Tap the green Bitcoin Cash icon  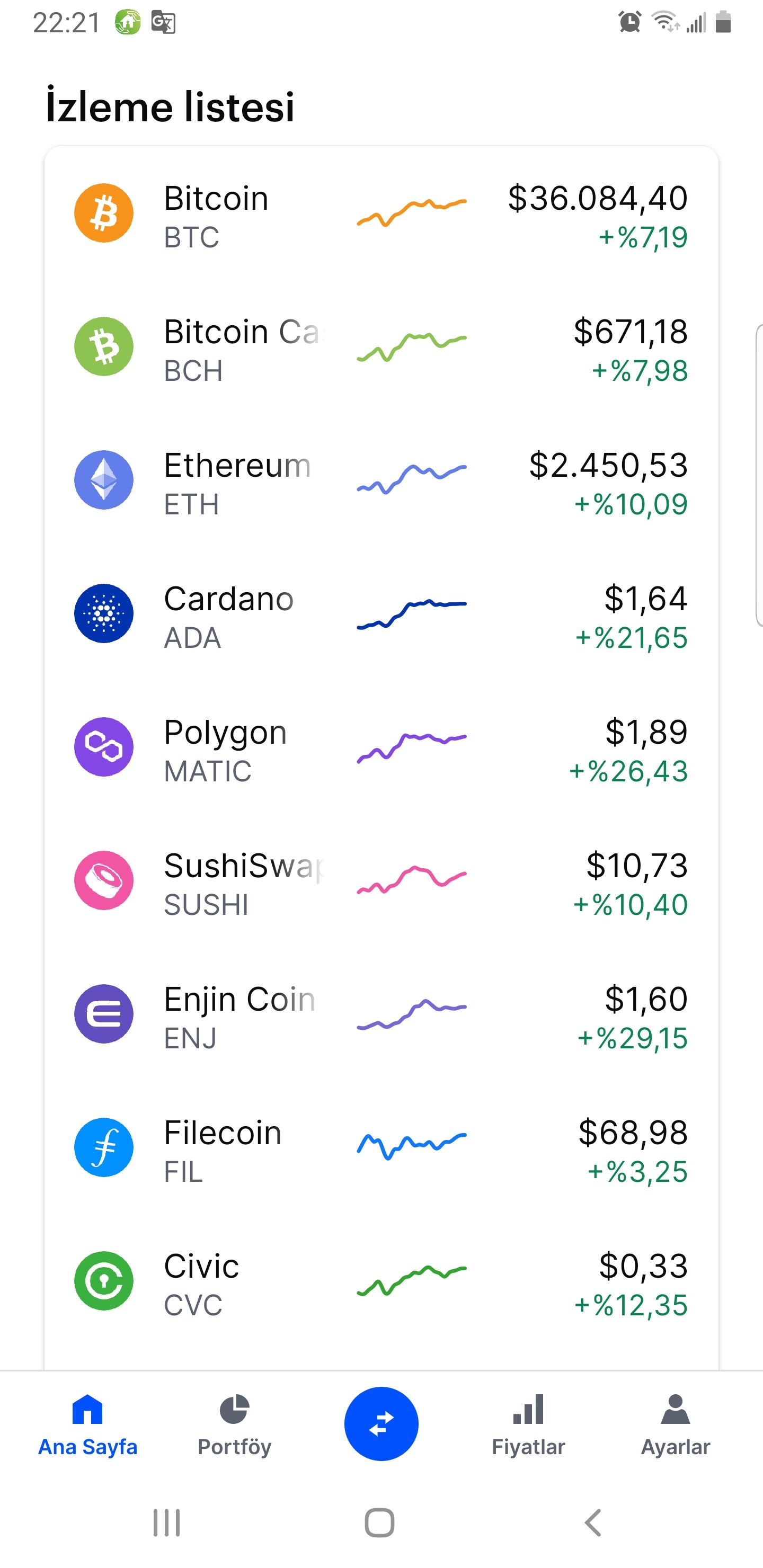click(103, 346)
